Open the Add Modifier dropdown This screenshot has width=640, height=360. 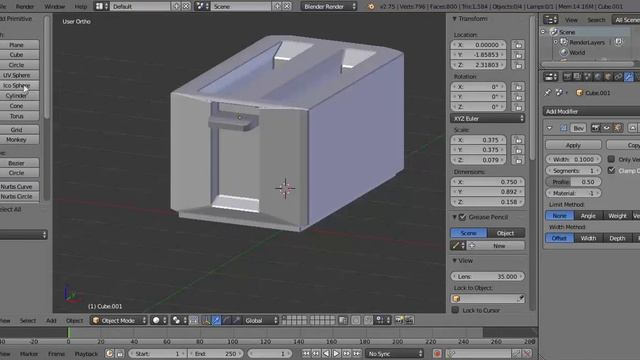click(x=591, y=111)
